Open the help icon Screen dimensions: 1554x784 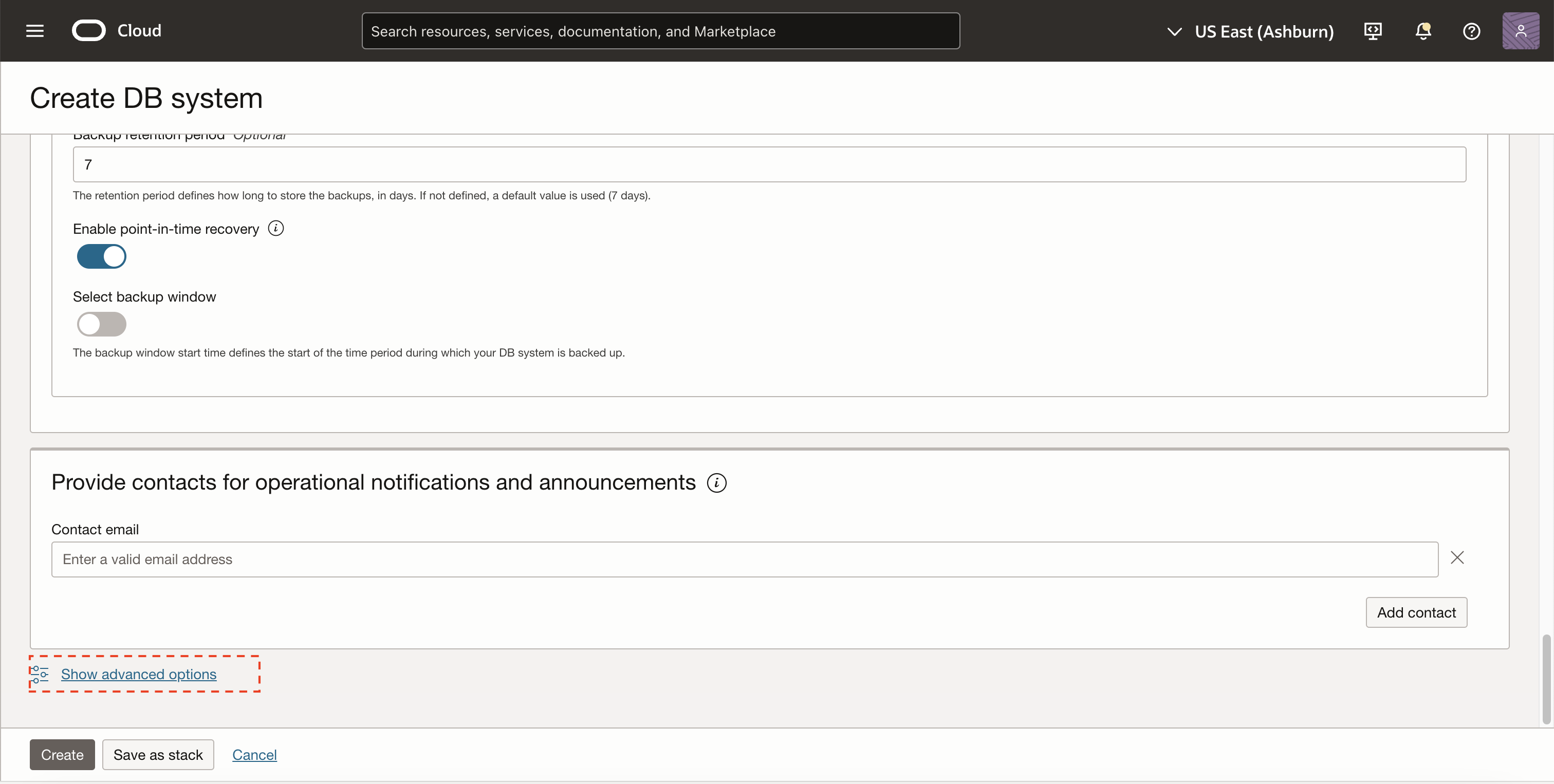[x=1471, y=31]
